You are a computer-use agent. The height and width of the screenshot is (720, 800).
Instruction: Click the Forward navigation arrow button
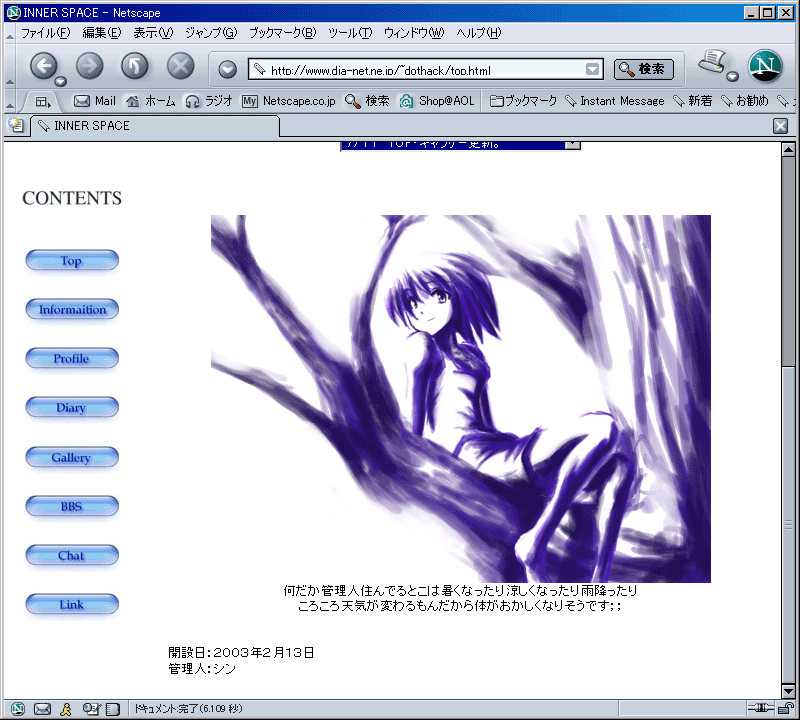click(89, 66)
